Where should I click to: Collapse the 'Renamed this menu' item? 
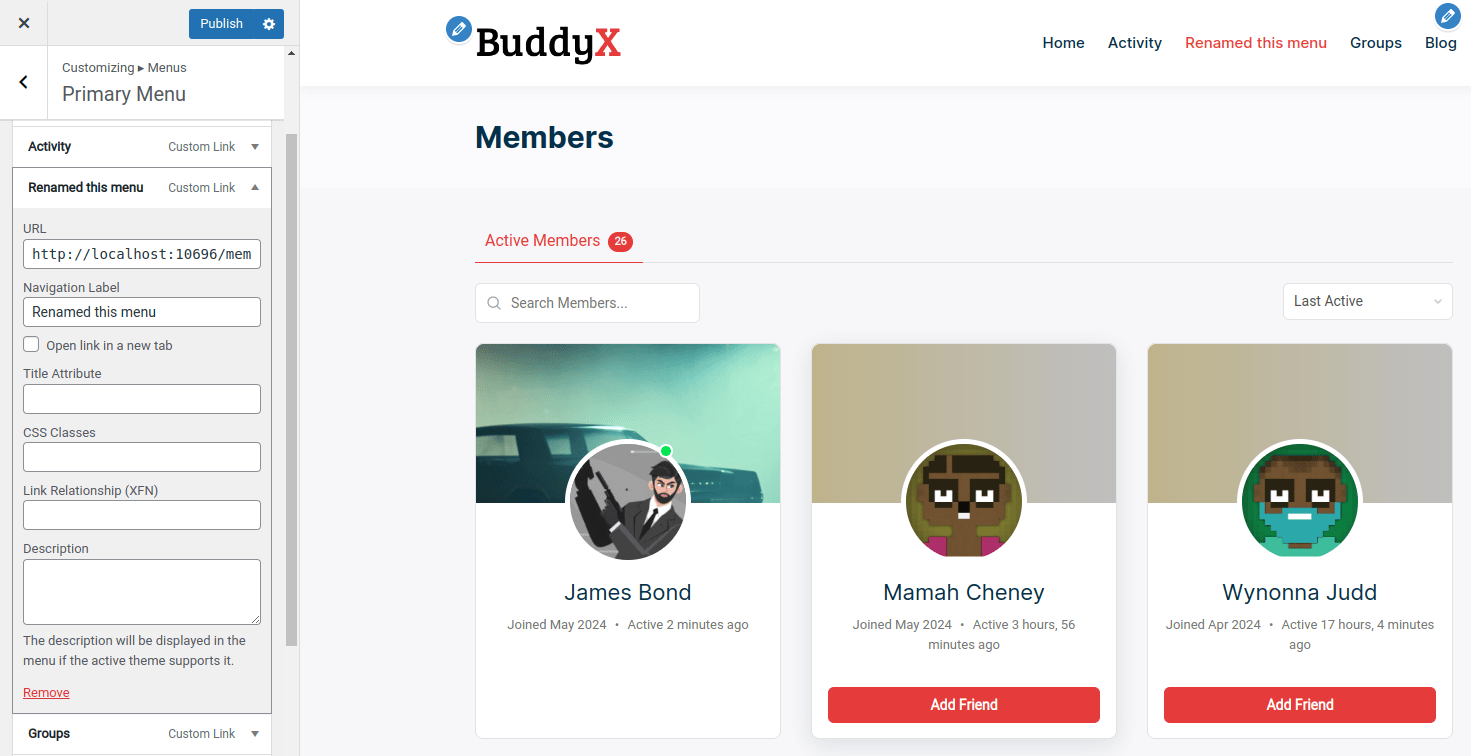click(255, 188)
